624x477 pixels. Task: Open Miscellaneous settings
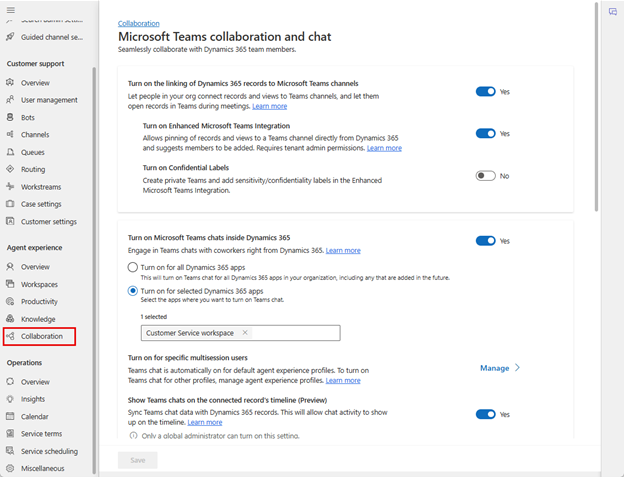(x=42, y=468)
